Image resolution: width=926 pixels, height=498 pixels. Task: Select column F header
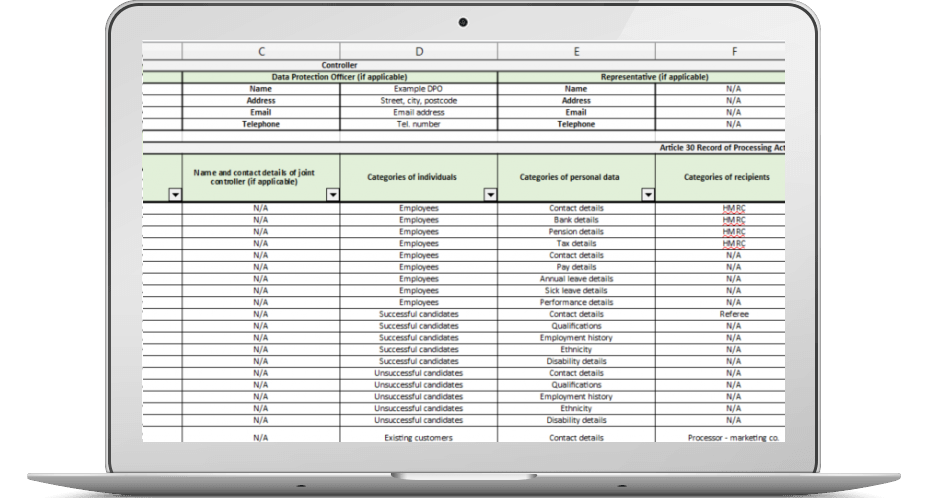pos(720,51)
